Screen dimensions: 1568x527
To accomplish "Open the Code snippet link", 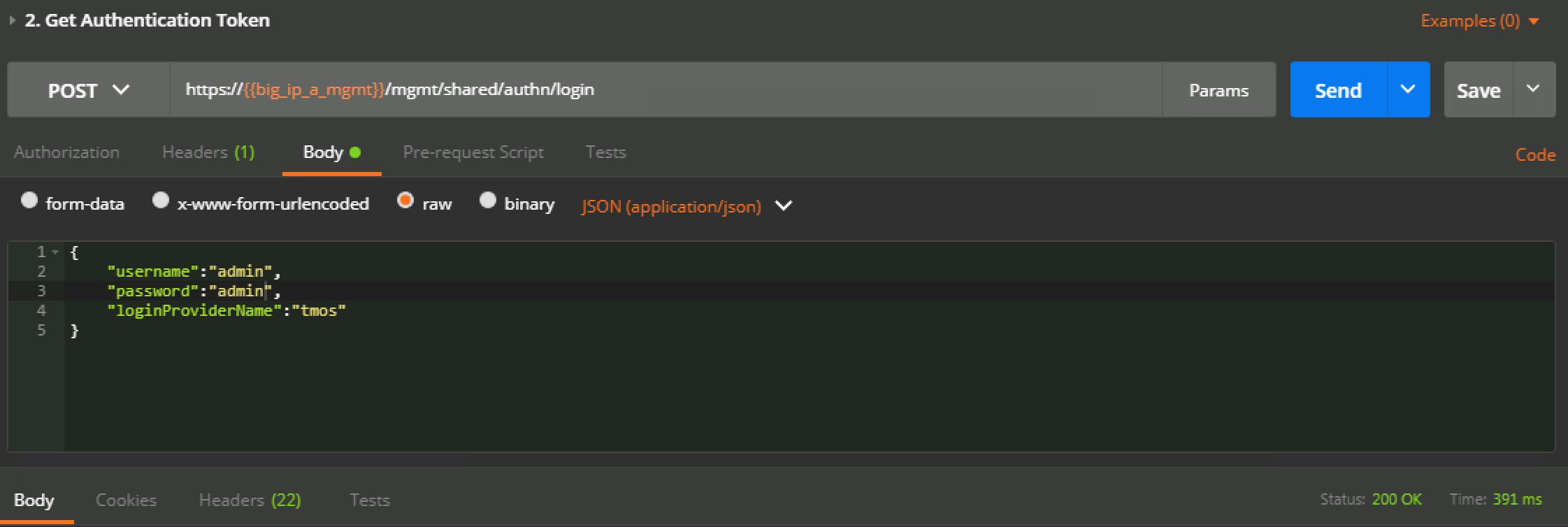I will tap(1535, 155).
